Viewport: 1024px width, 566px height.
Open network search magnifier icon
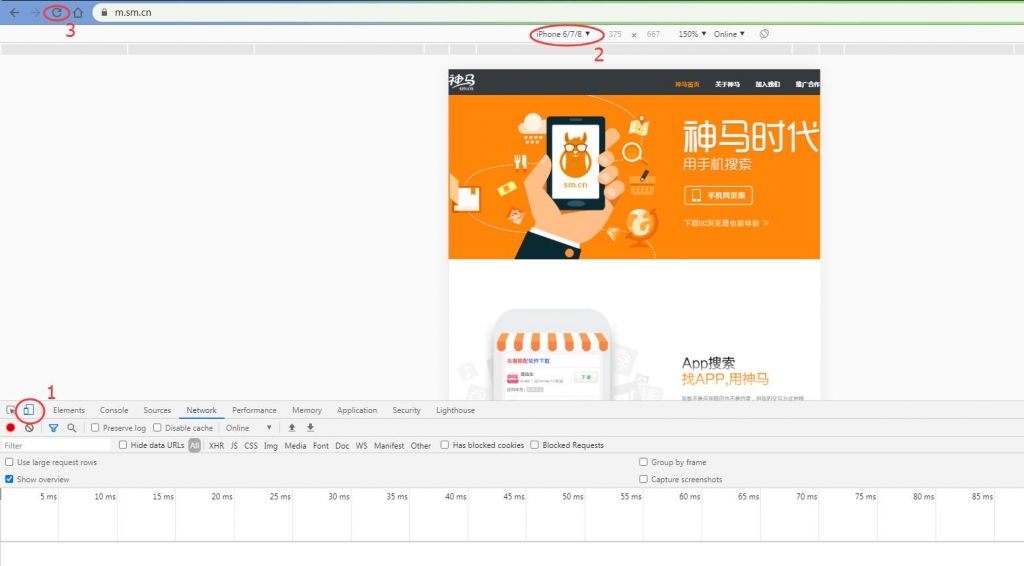[72, 428]
